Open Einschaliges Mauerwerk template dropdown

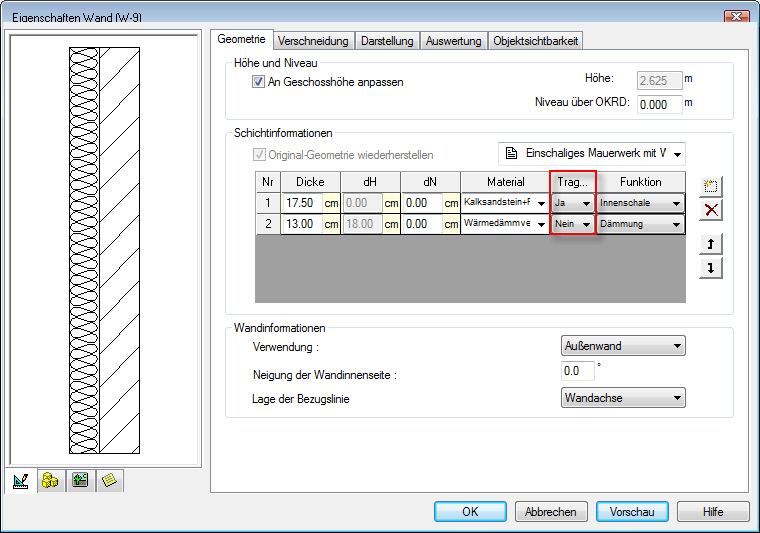pos(592,154)
